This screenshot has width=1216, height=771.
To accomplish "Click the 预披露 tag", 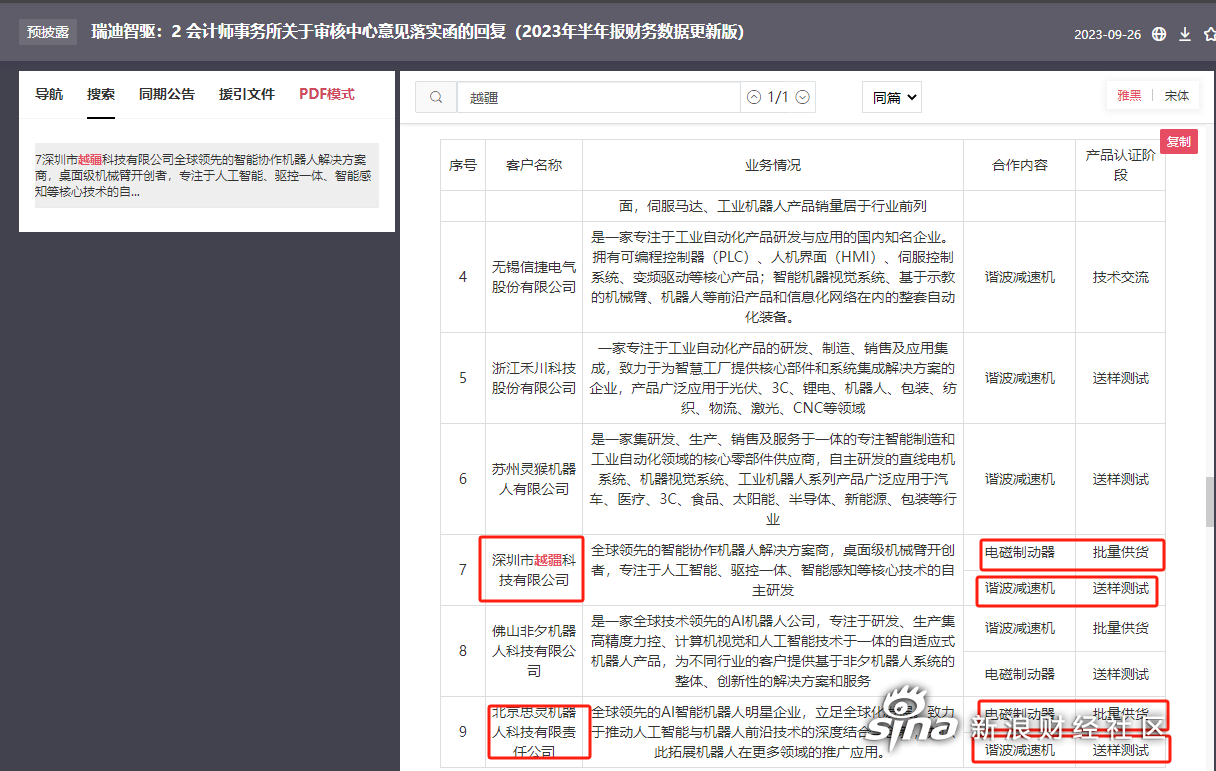I will tap(48, 32).
